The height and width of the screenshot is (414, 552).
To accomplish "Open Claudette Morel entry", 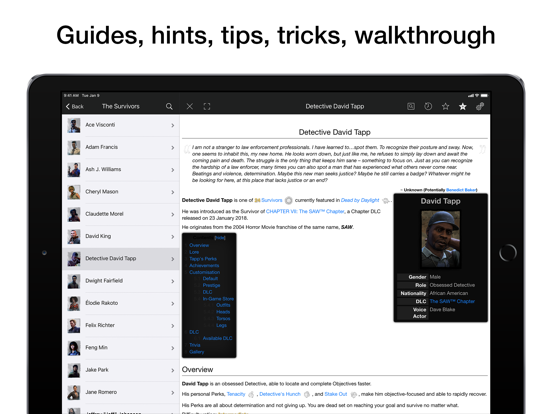I will [121, 214].
